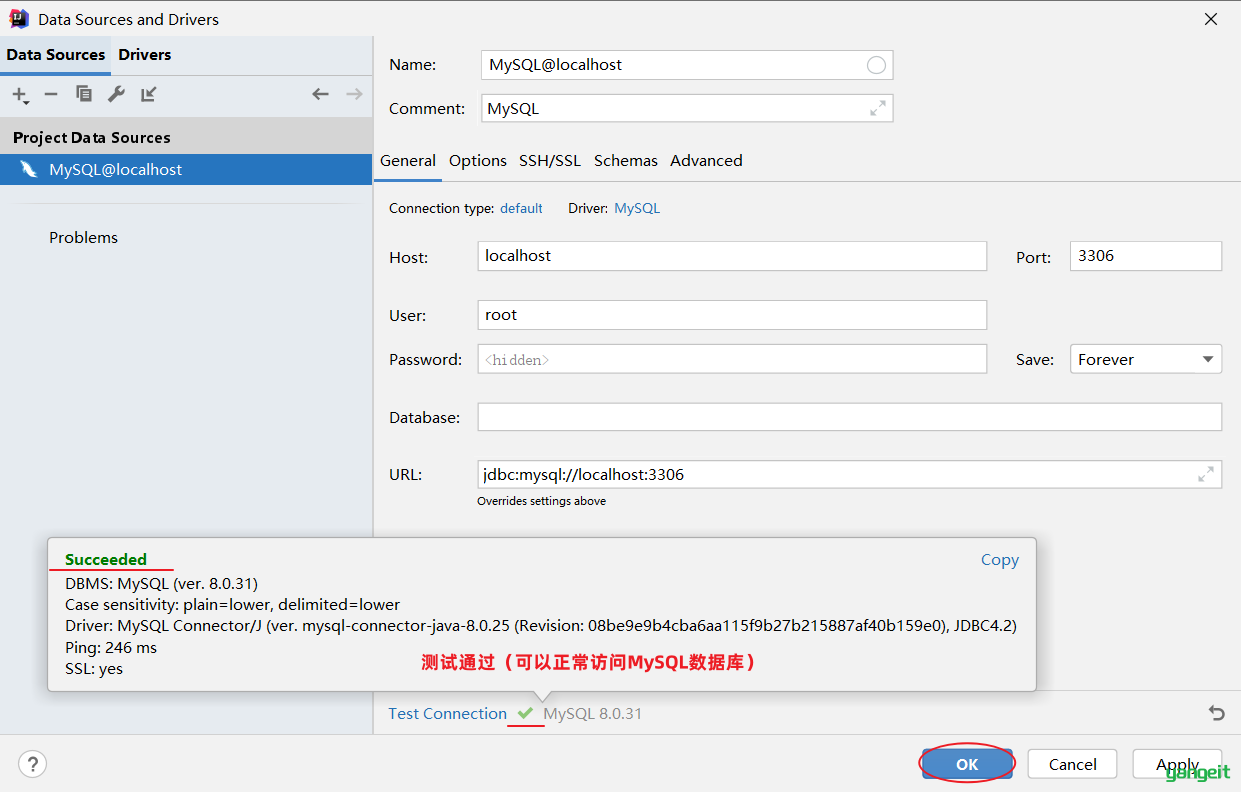Focus the JDBC URL input field
1241x792 pixels.
850,474
